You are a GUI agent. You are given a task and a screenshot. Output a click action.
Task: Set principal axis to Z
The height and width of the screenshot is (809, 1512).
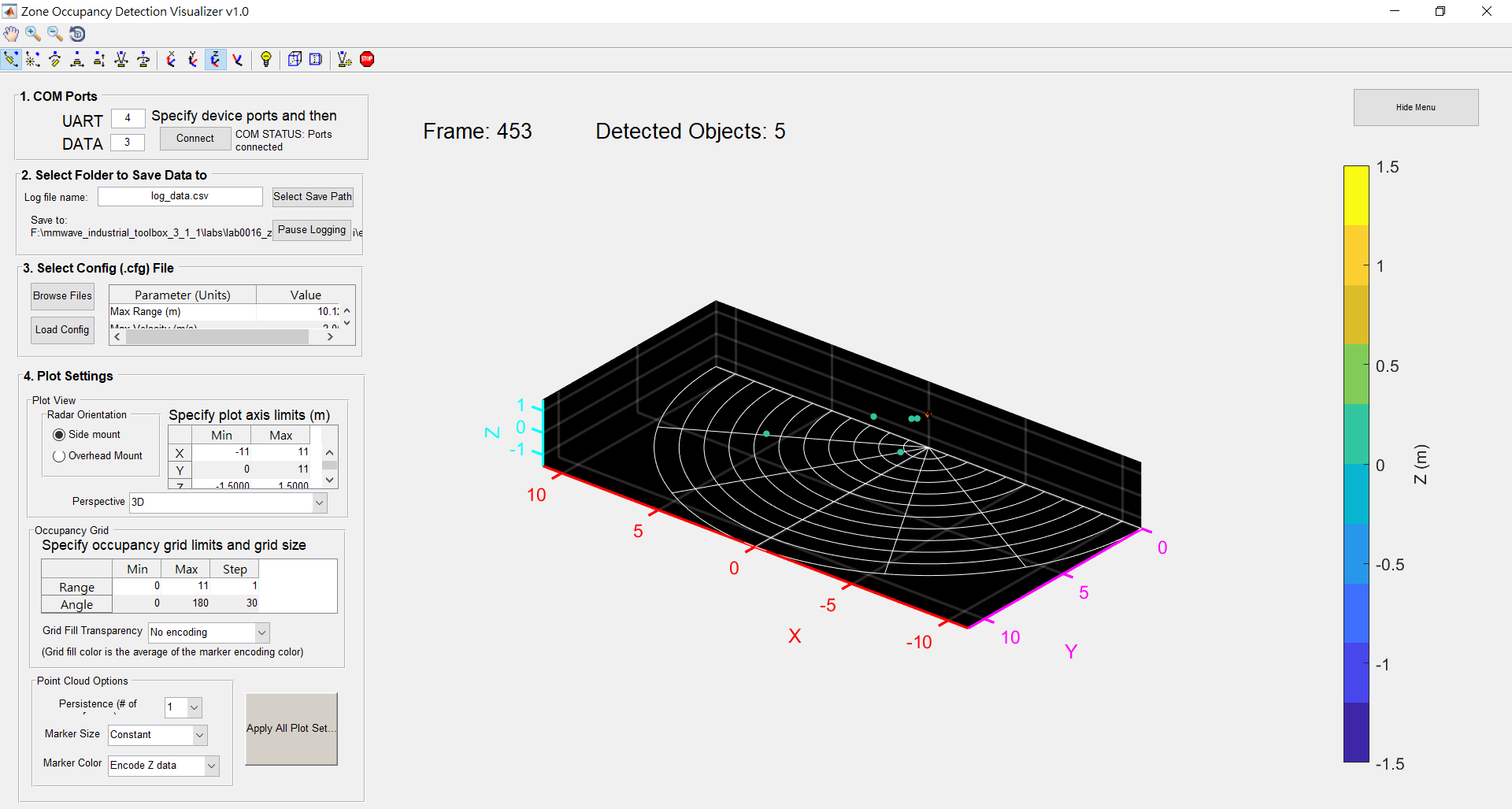coord(215,59)
